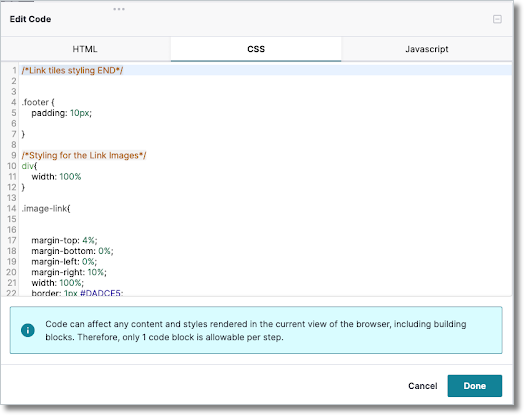Click the "width: 100%;" line on row 21

tap(57, 283)
